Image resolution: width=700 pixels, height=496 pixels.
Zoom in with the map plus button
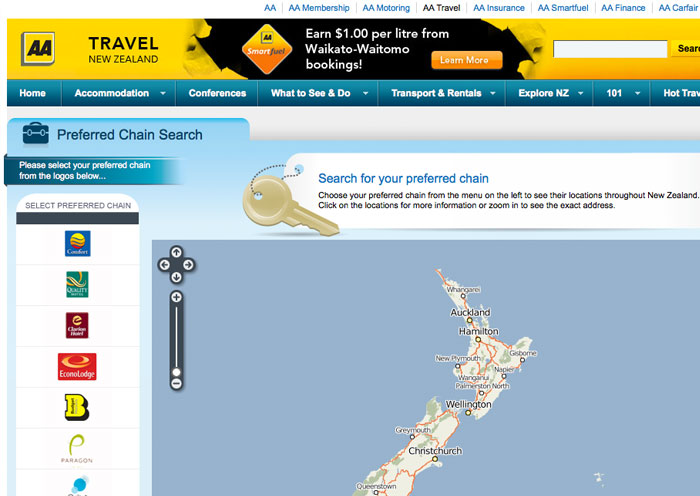click(x=176, y=297)
